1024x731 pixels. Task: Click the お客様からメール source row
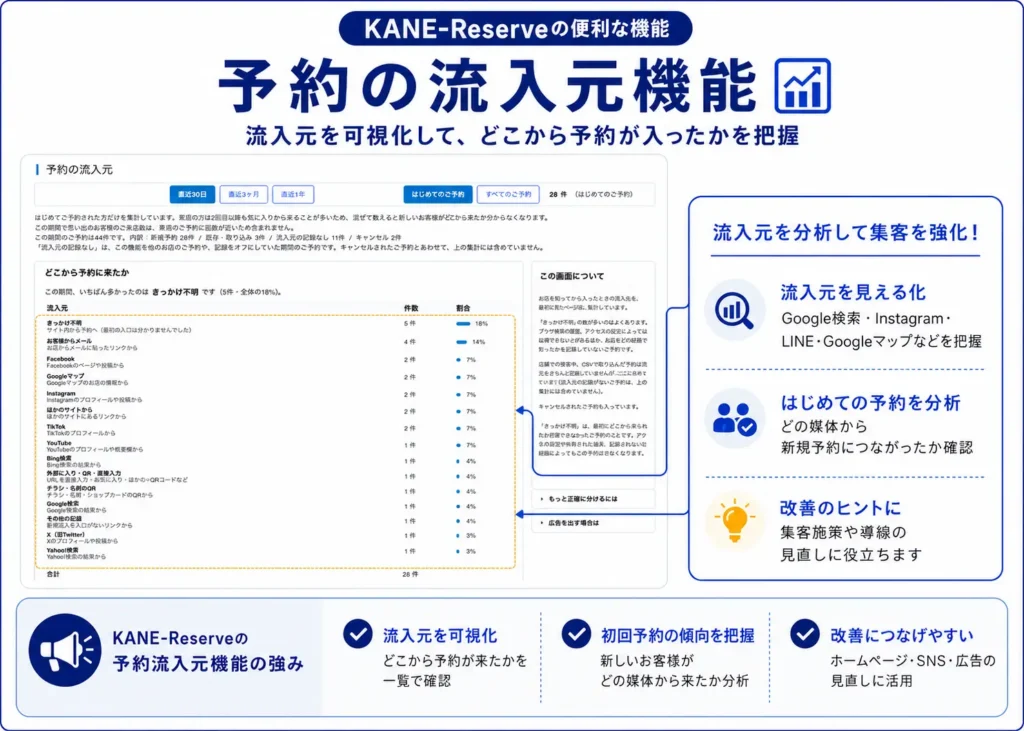275,344
